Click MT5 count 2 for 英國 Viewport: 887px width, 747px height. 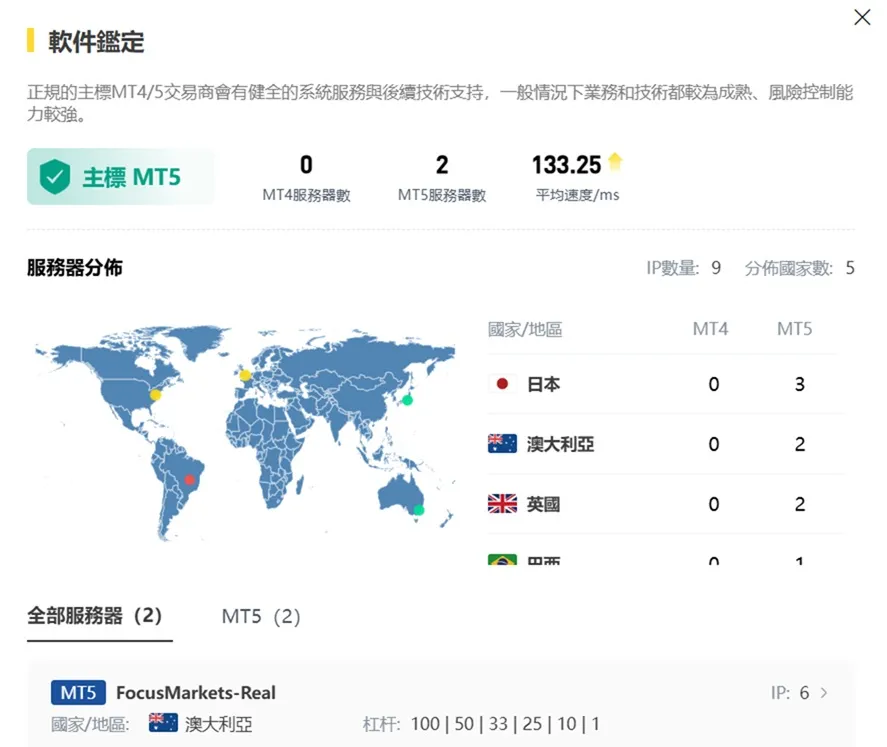click(x=799, y=504)
